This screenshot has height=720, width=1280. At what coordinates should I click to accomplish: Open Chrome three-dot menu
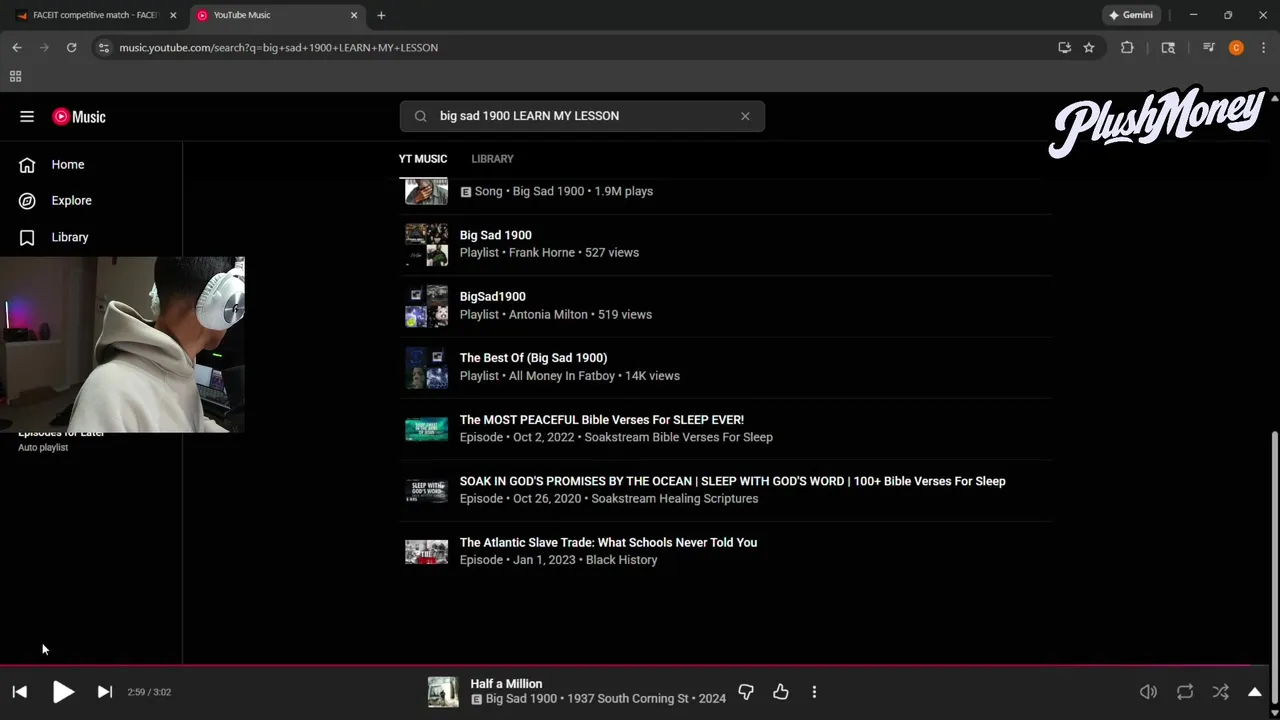(1263, 47)
